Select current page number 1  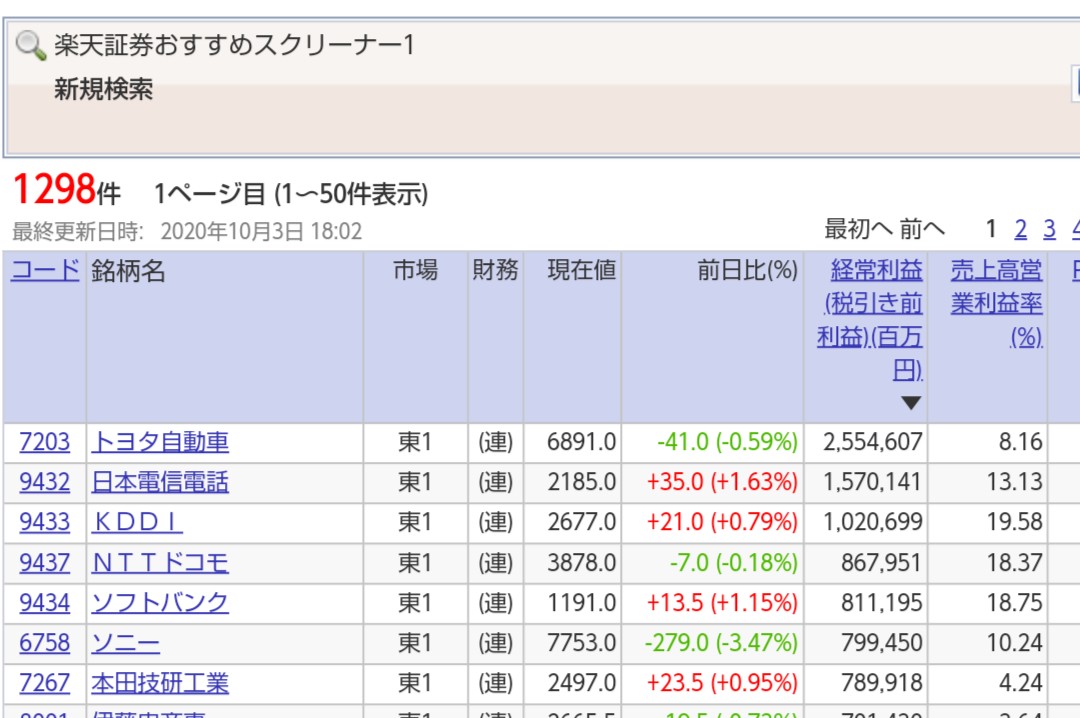click(x=990, y=229)
